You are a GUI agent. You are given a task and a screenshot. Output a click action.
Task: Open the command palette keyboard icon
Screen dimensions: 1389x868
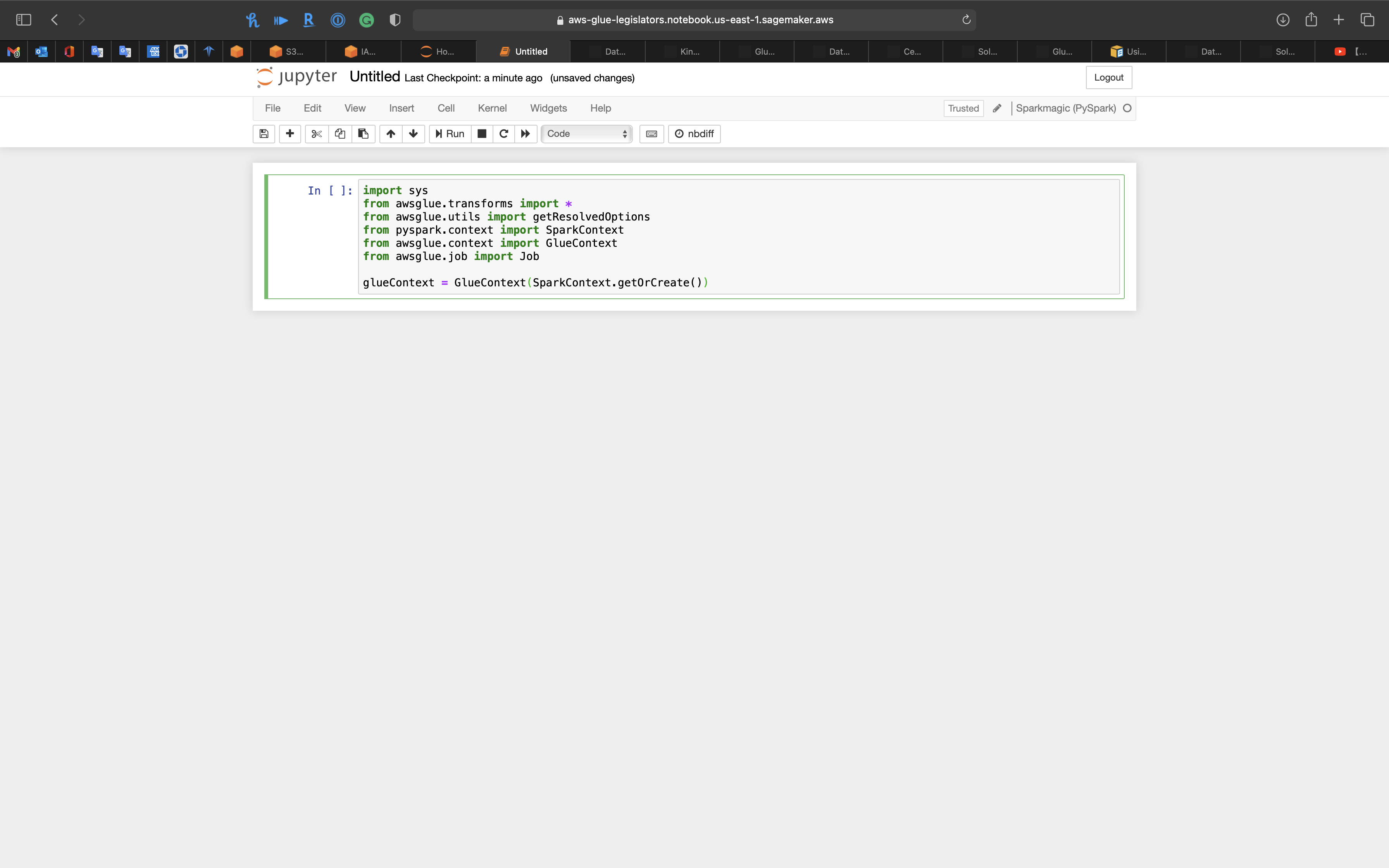[651, 134]
